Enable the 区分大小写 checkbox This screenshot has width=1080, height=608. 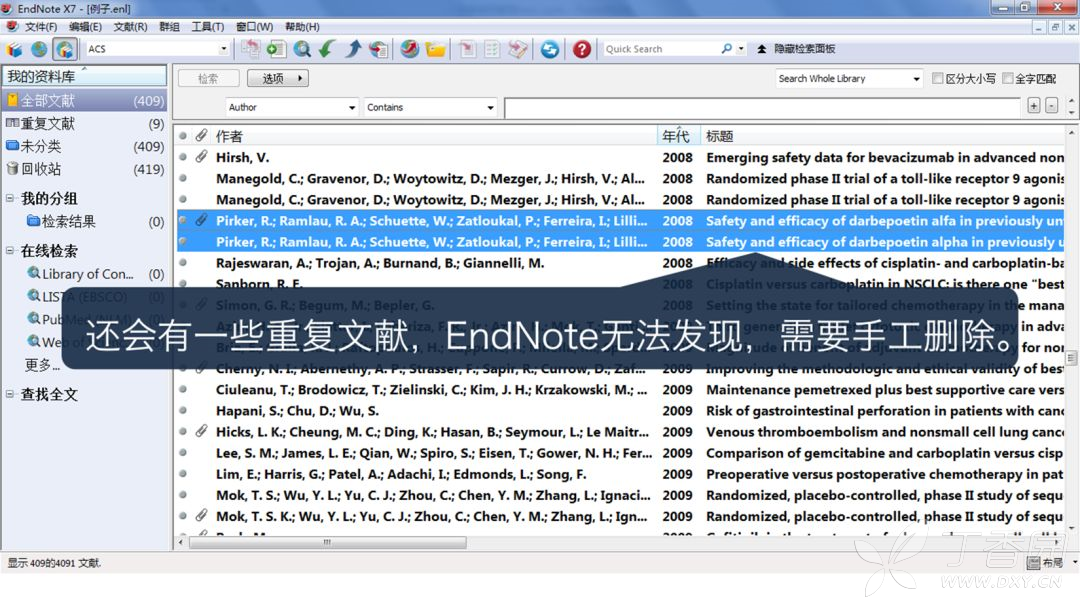pos(937,78)
